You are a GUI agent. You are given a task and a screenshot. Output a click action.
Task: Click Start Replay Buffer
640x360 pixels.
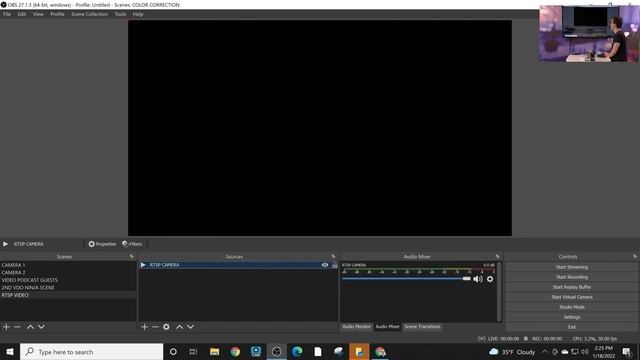coord(572,287)
